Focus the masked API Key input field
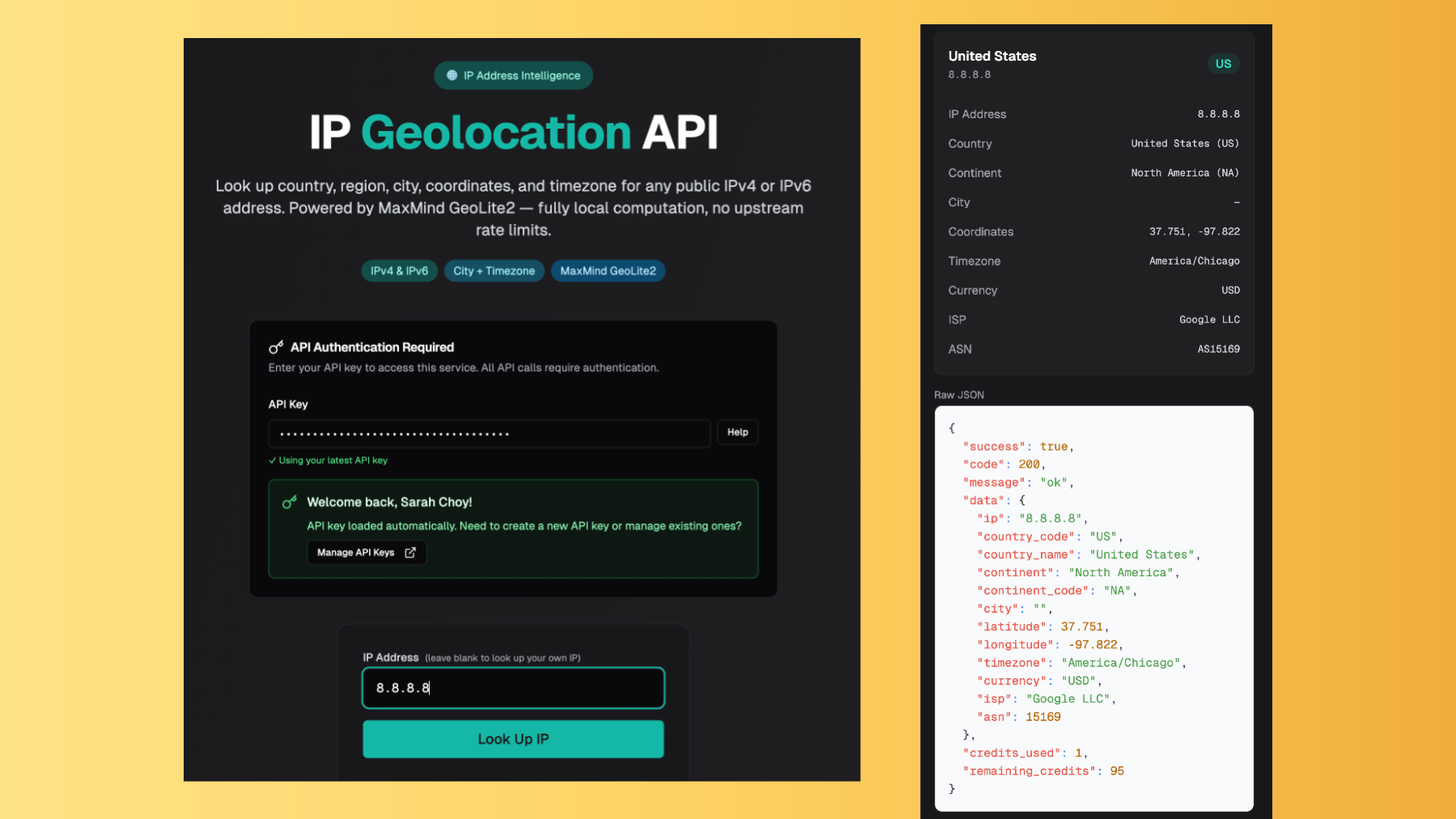Viewport: 1456px width, 819px height. [489, 433]
